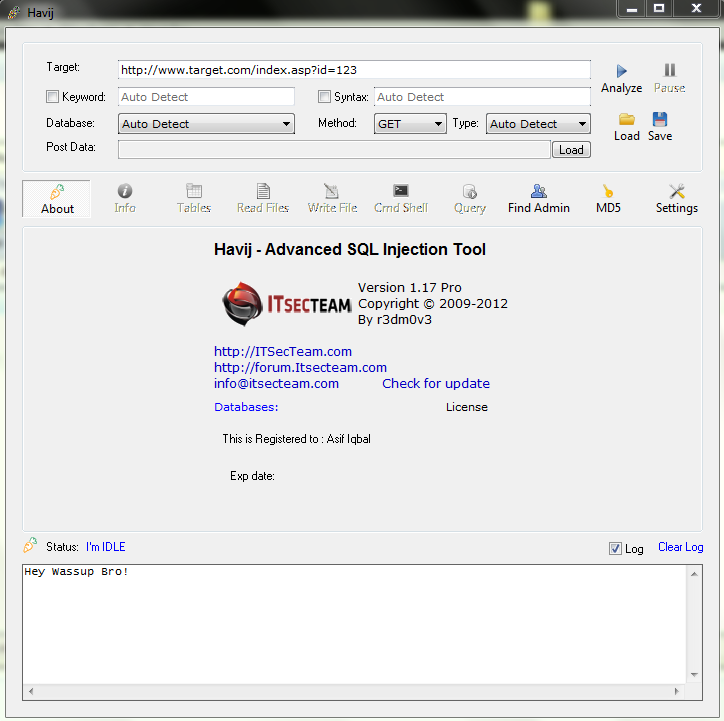Image resolution: width=724 pixels, height=721 pixels.
Task: Click the Load button beside Post Data
Action: (x=571, y=150)
